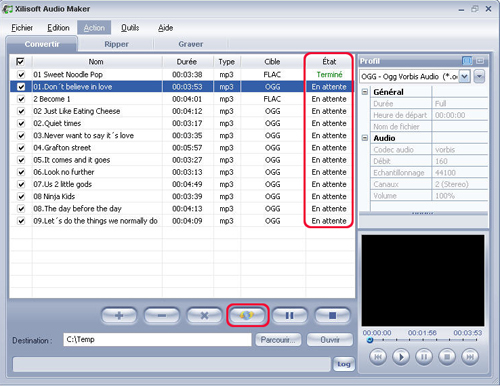Click the black preview video area
This screenshot has height=386, width=500.
point(423,280)
